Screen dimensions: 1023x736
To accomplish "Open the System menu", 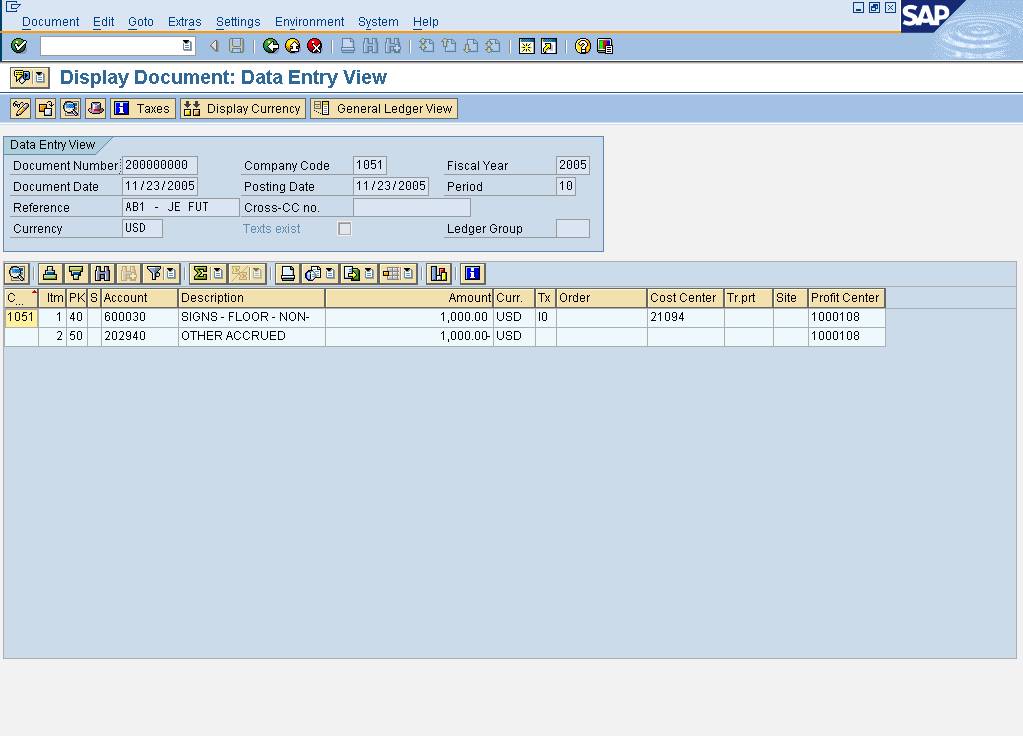I will pyautogui.click(x=378, y=22).
